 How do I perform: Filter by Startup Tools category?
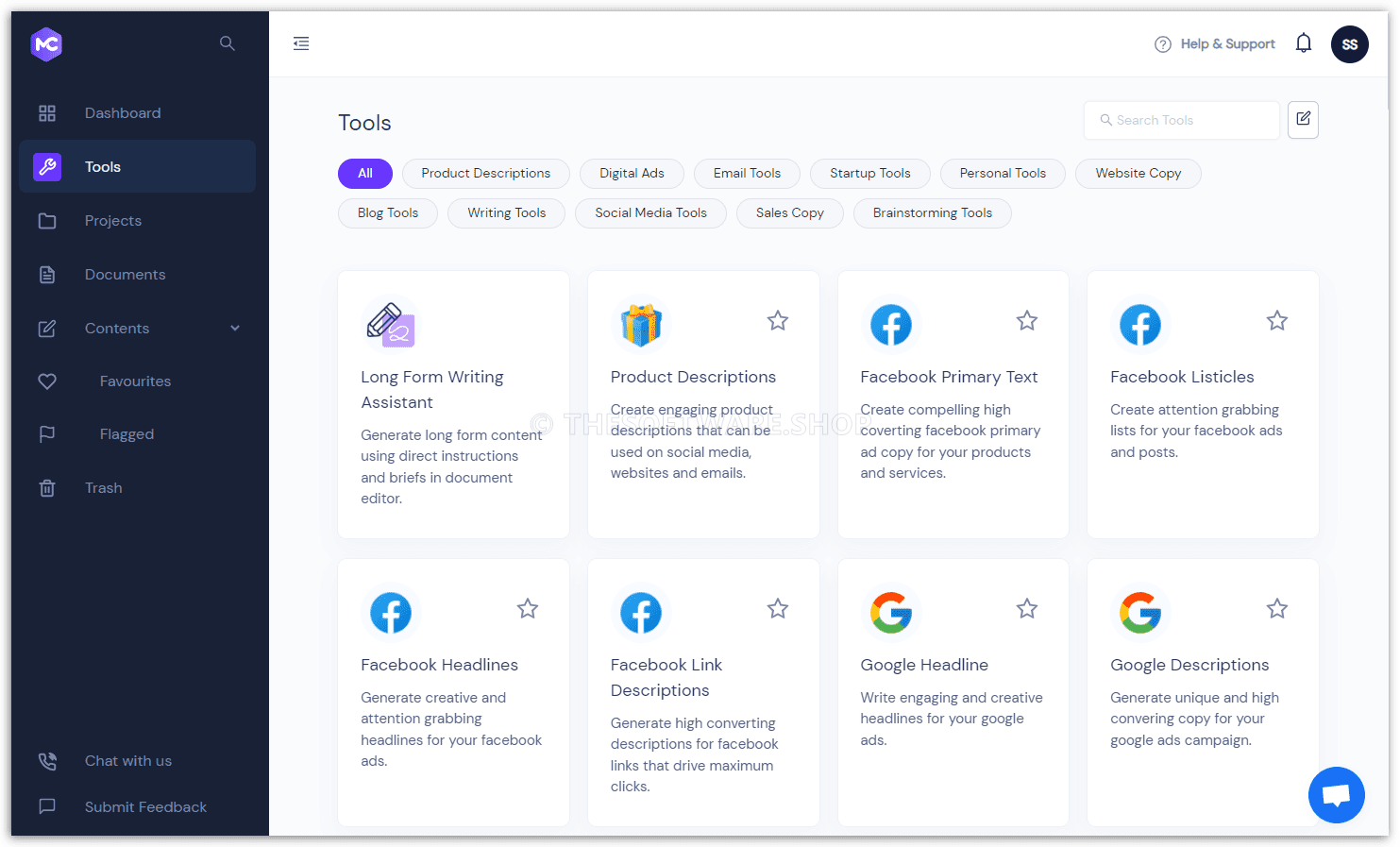click(870, 174)
